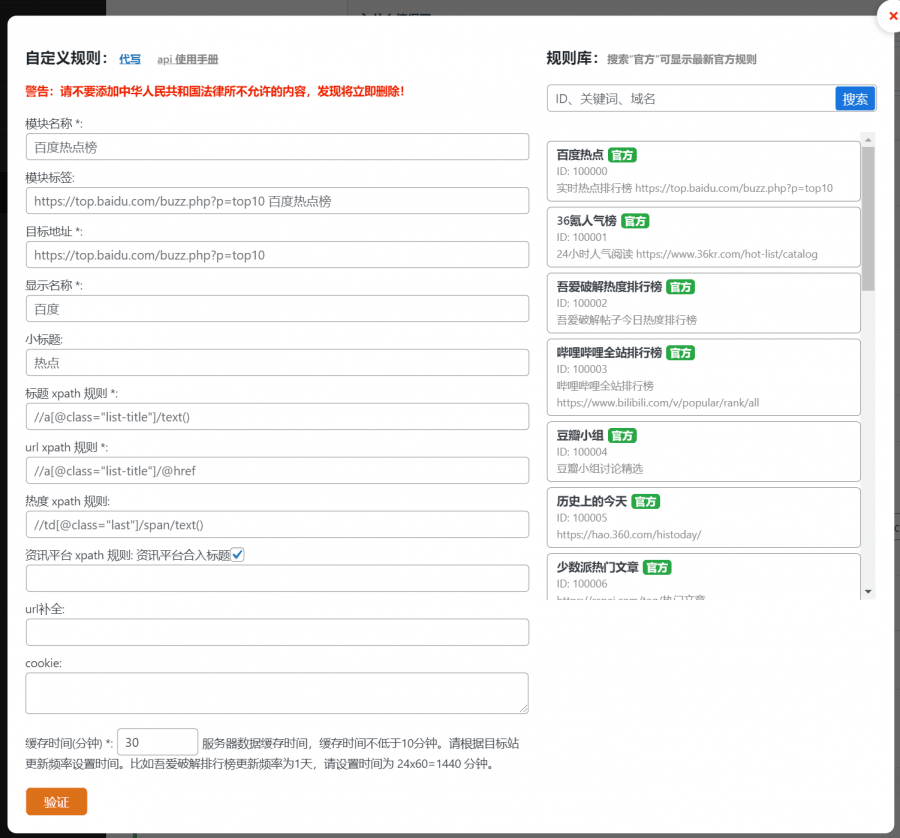Click the blue 搜索 button
The image size is (900, 838).
point(853,99)
